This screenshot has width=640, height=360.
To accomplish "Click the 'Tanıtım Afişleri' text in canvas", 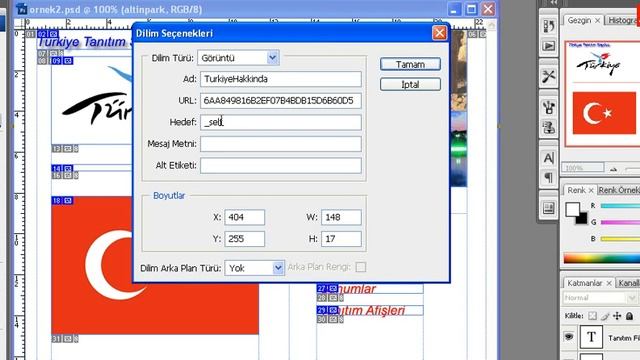I will tap(371, 311).
